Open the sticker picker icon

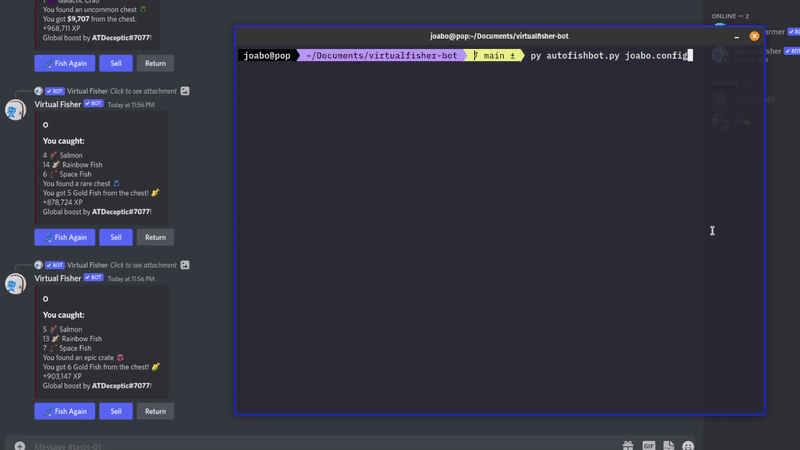[x=668, y=446]
